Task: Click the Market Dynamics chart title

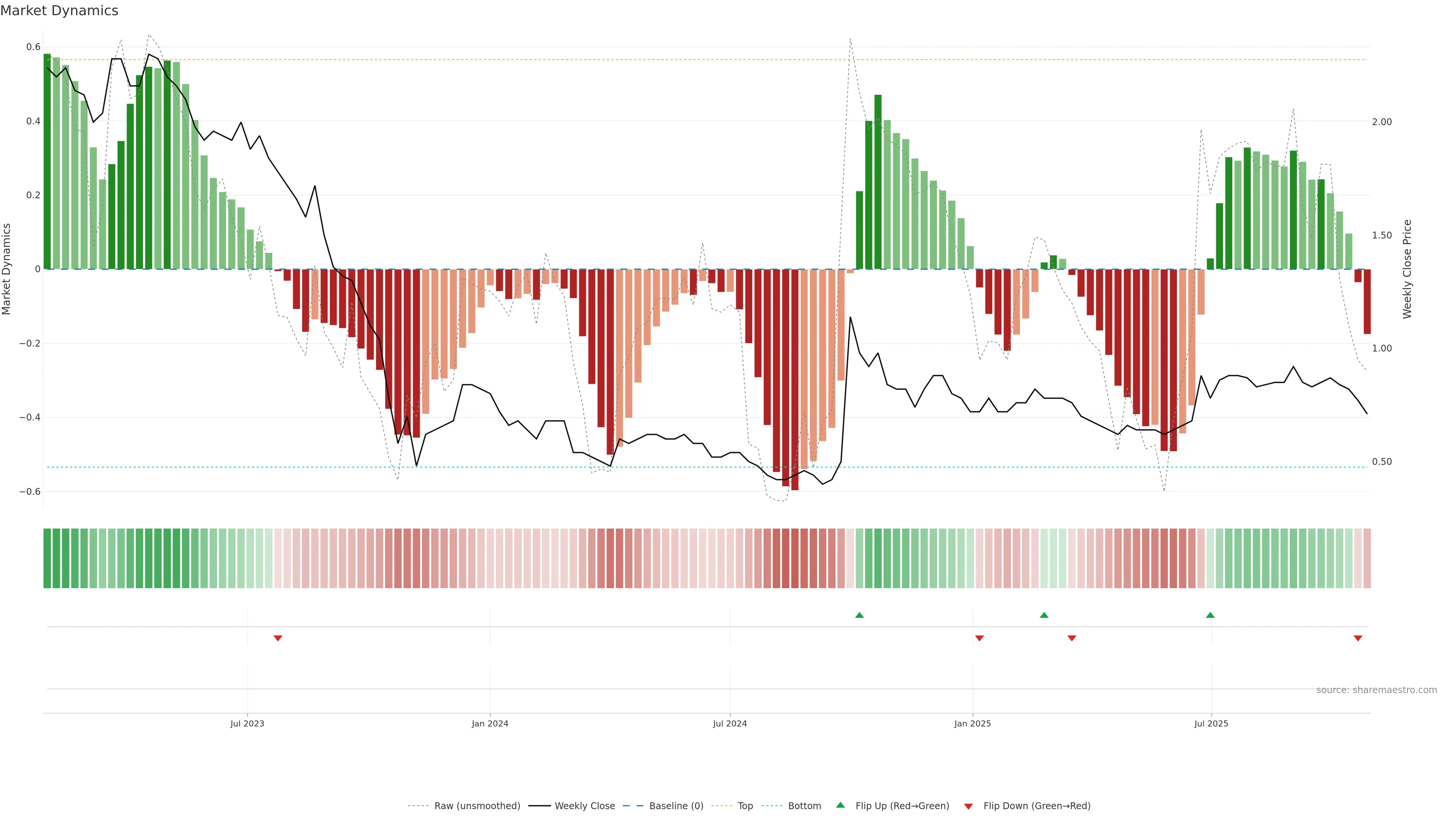Action: 60,11
